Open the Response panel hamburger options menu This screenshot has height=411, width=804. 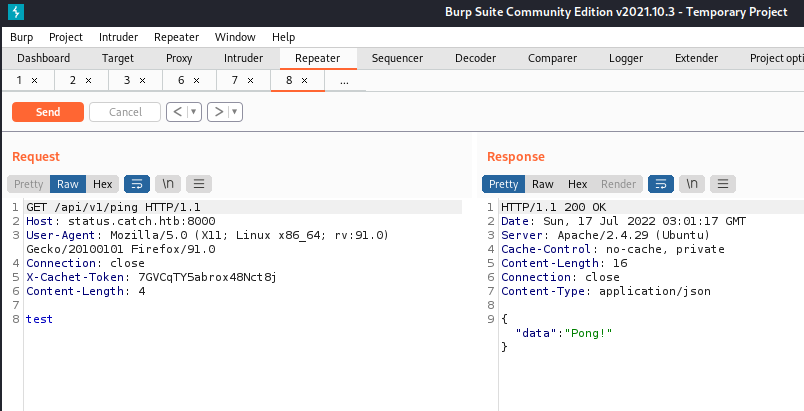723,184
